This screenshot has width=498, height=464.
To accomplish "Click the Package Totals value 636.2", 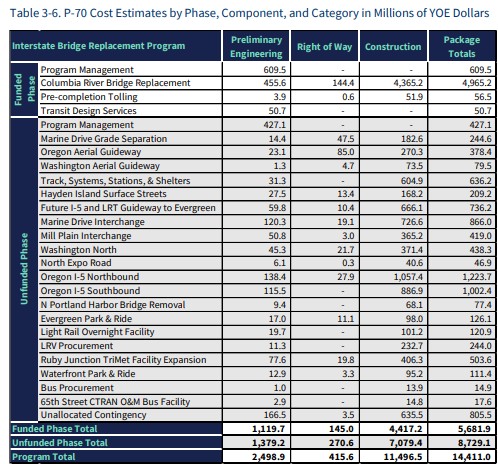I will [x=480, y=181].
